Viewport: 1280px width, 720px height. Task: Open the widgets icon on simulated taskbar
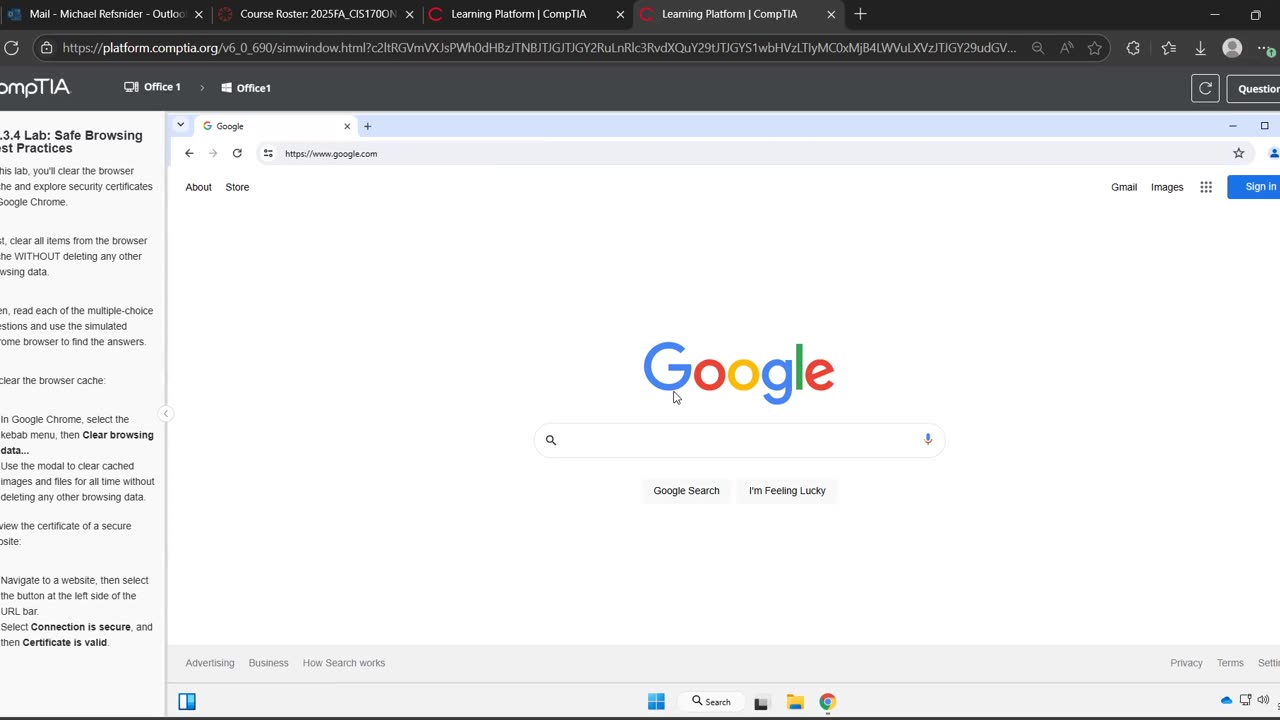(187, 701)
